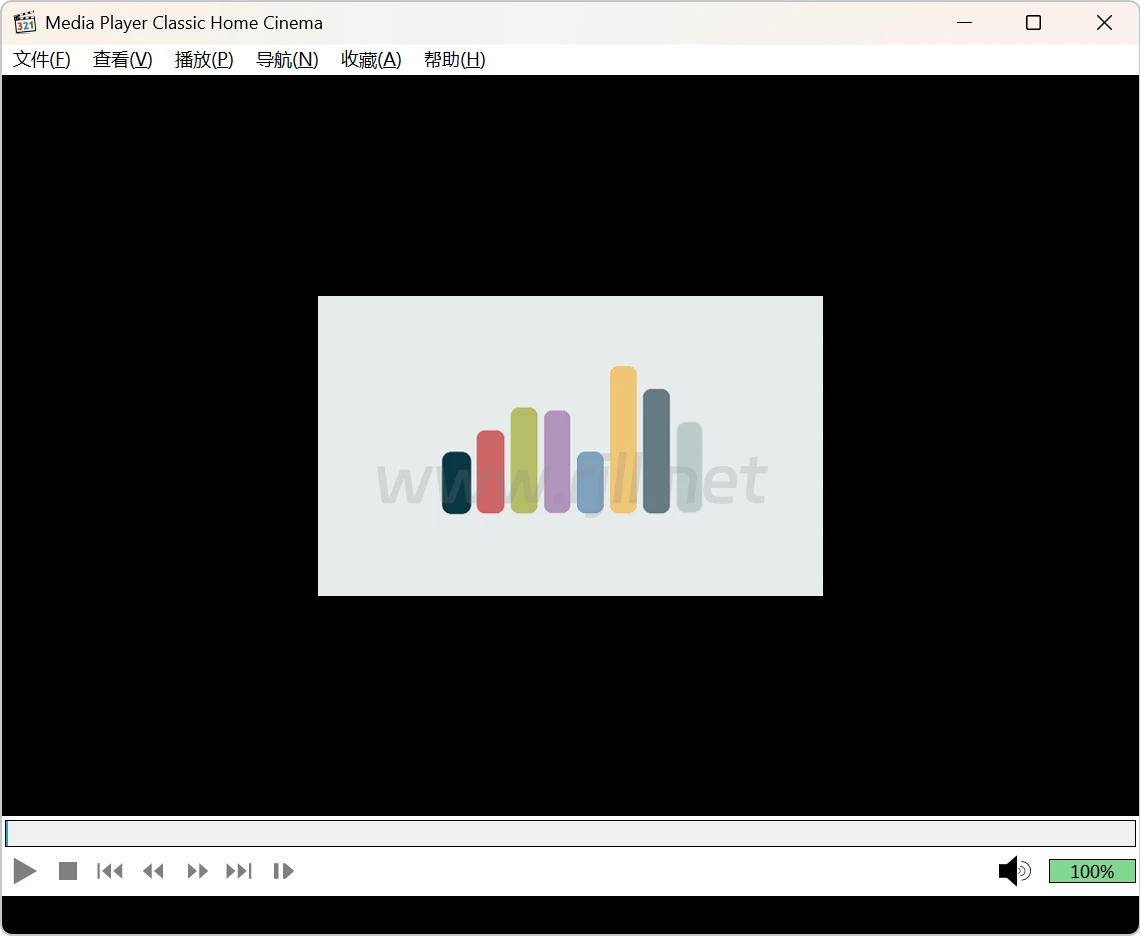Show the 收藏(A) favorites menu
The width and height of the screenshot is (1140, 936).
pos(371,60)
